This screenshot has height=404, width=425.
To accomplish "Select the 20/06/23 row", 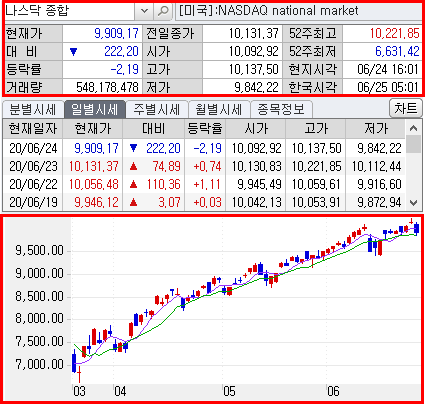I will (204, 166).
